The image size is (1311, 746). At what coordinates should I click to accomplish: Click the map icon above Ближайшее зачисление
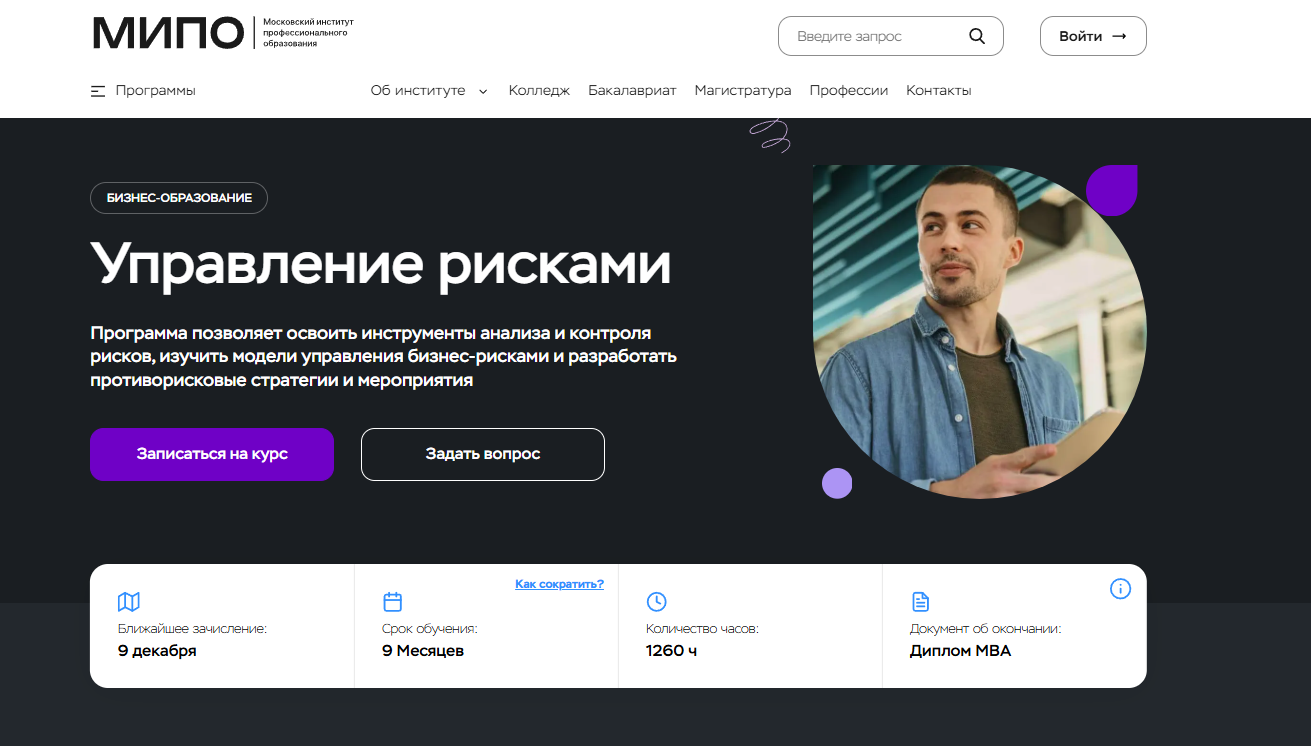129,602
